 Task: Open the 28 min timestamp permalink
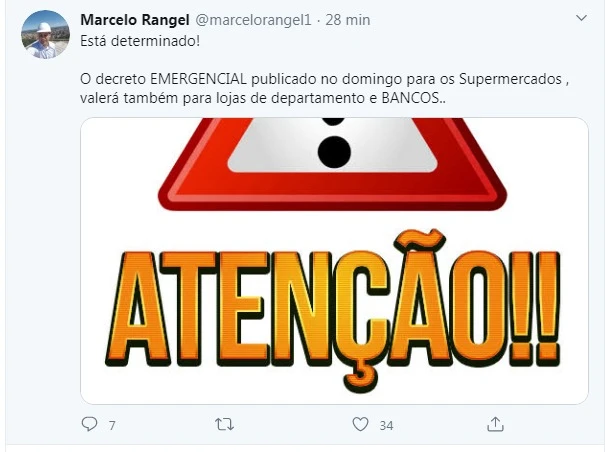[x=348, y=20]
